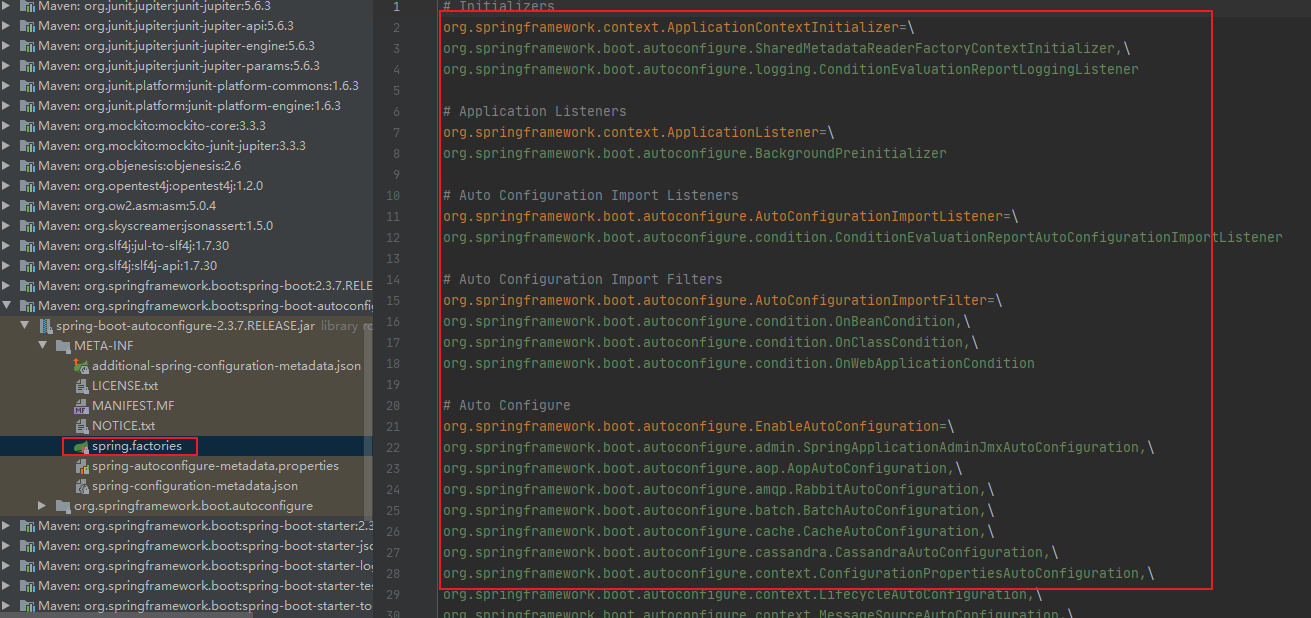The width and height of the screenshot is (1311, 618).
Task: Click the text file icon for LICENSE.txt
Action: click(x=80, y=385)
